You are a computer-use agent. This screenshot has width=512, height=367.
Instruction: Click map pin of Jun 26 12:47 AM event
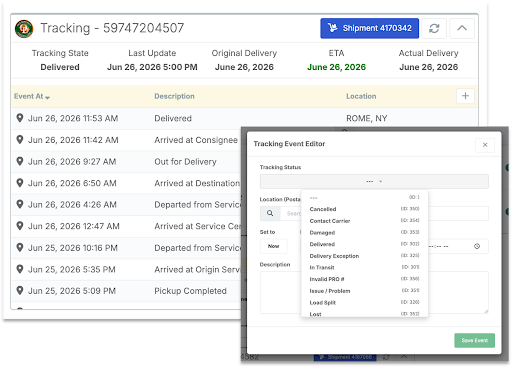[x=20, y=226]
